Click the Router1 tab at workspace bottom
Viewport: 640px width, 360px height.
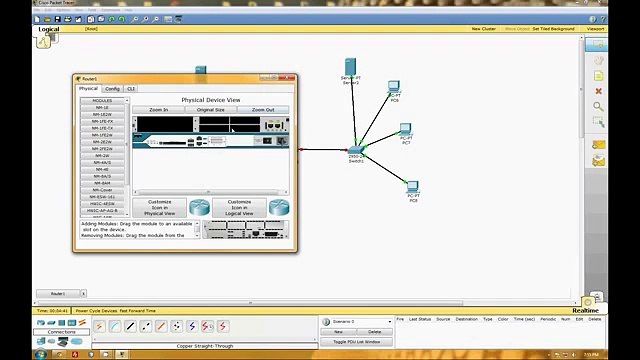(x=58, y=293)
